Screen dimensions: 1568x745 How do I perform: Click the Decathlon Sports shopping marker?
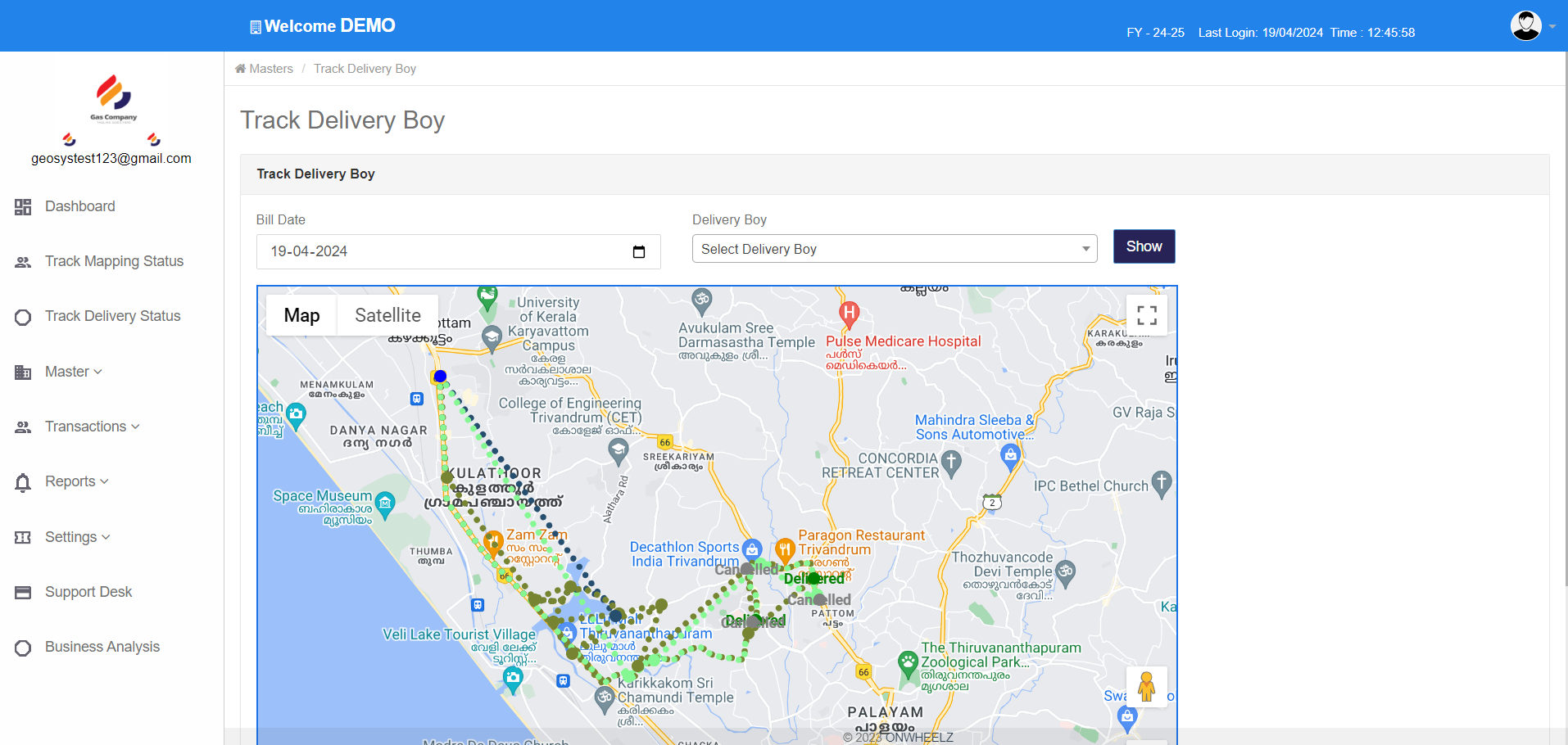pos(752,549)
